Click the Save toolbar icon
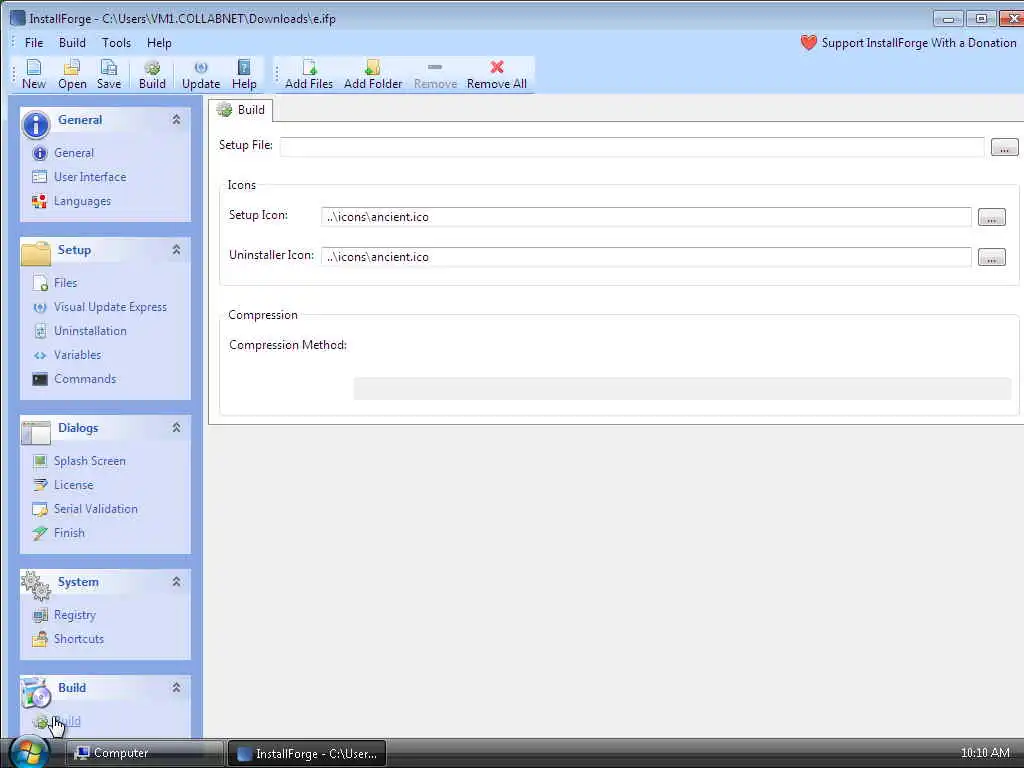The width and height of the screenshot is (1024, 768). pos(108,74)
